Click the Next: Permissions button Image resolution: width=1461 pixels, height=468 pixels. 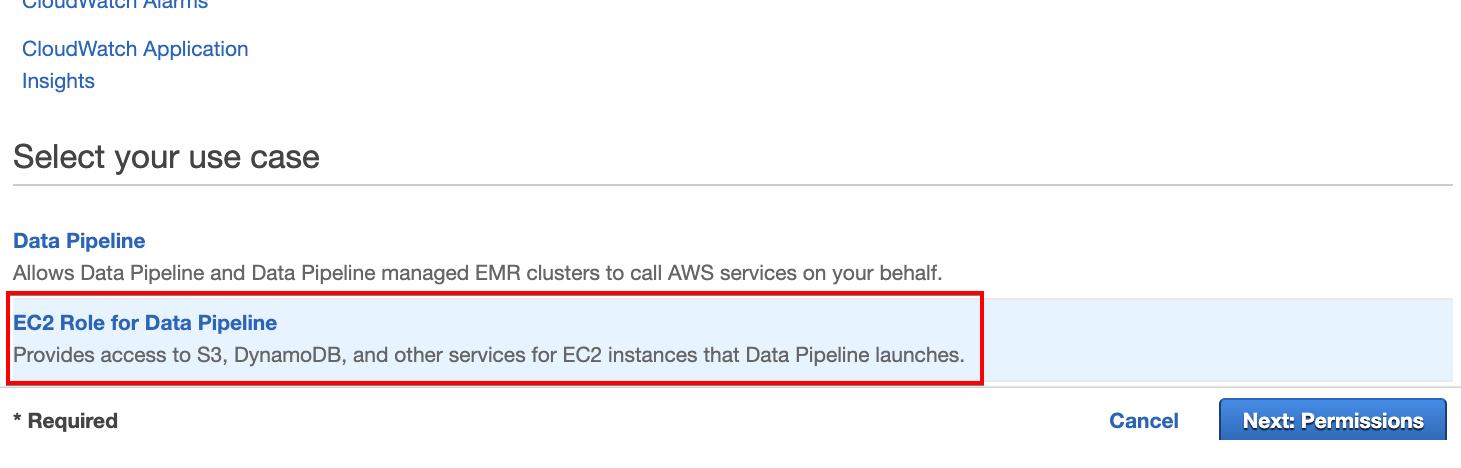(1333, 421)
